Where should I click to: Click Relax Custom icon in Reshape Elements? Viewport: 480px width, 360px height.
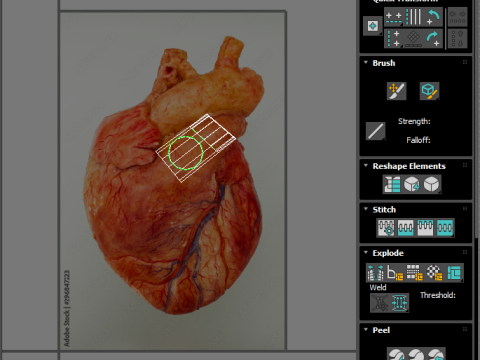point(431,184)
